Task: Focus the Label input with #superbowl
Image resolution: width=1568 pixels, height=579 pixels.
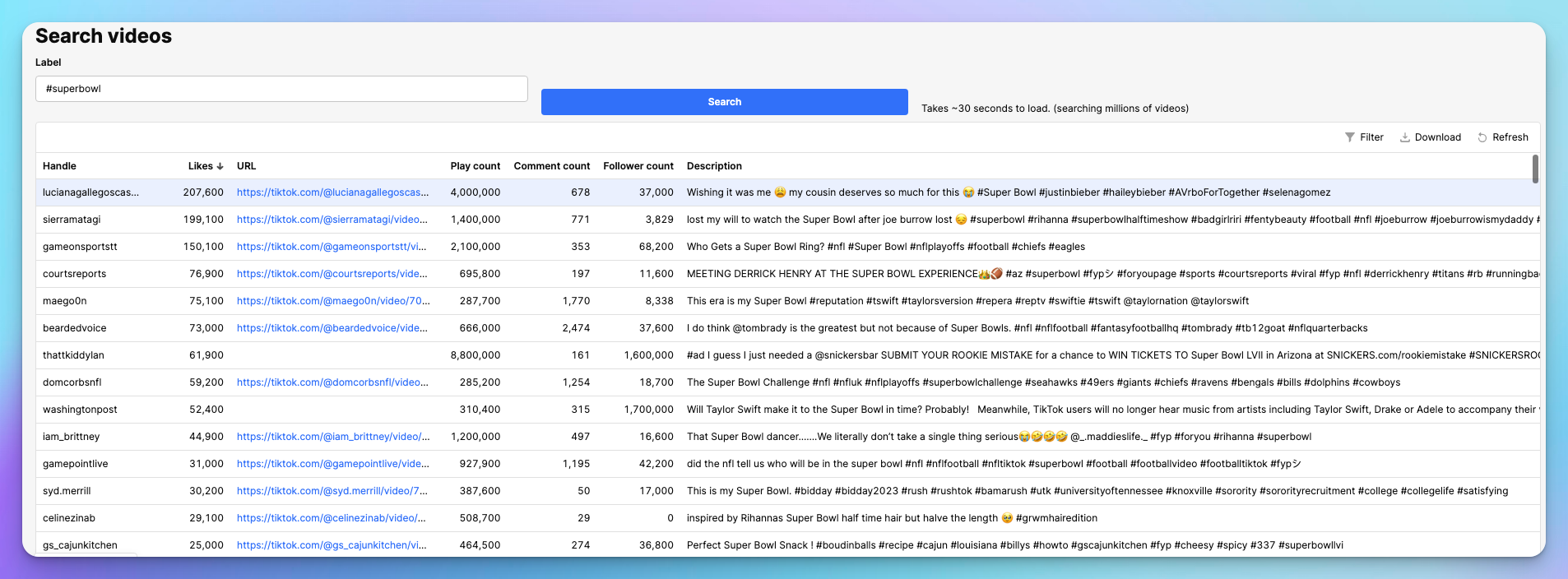Action: [x=281, y=89]
